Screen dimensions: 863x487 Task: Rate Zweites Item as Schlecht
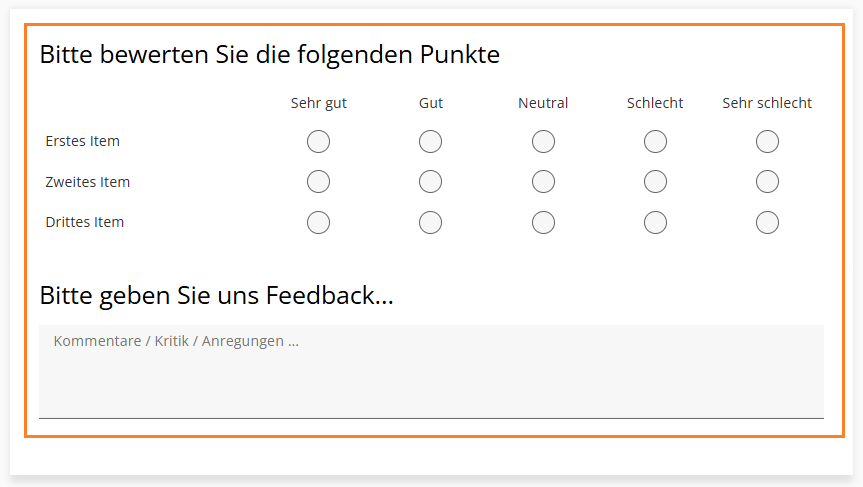click(655, 182)
